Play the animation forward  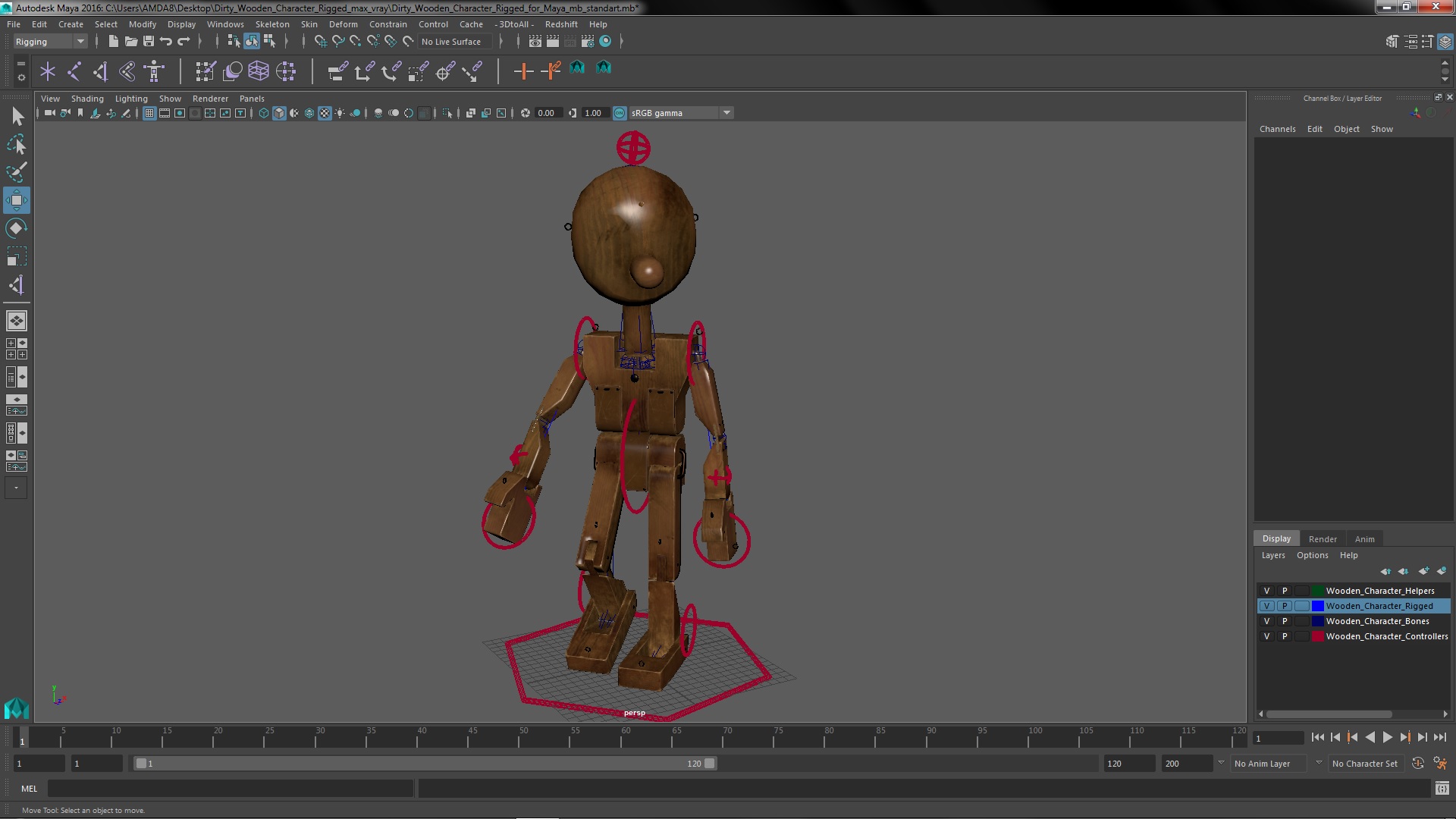point(1387,737)
